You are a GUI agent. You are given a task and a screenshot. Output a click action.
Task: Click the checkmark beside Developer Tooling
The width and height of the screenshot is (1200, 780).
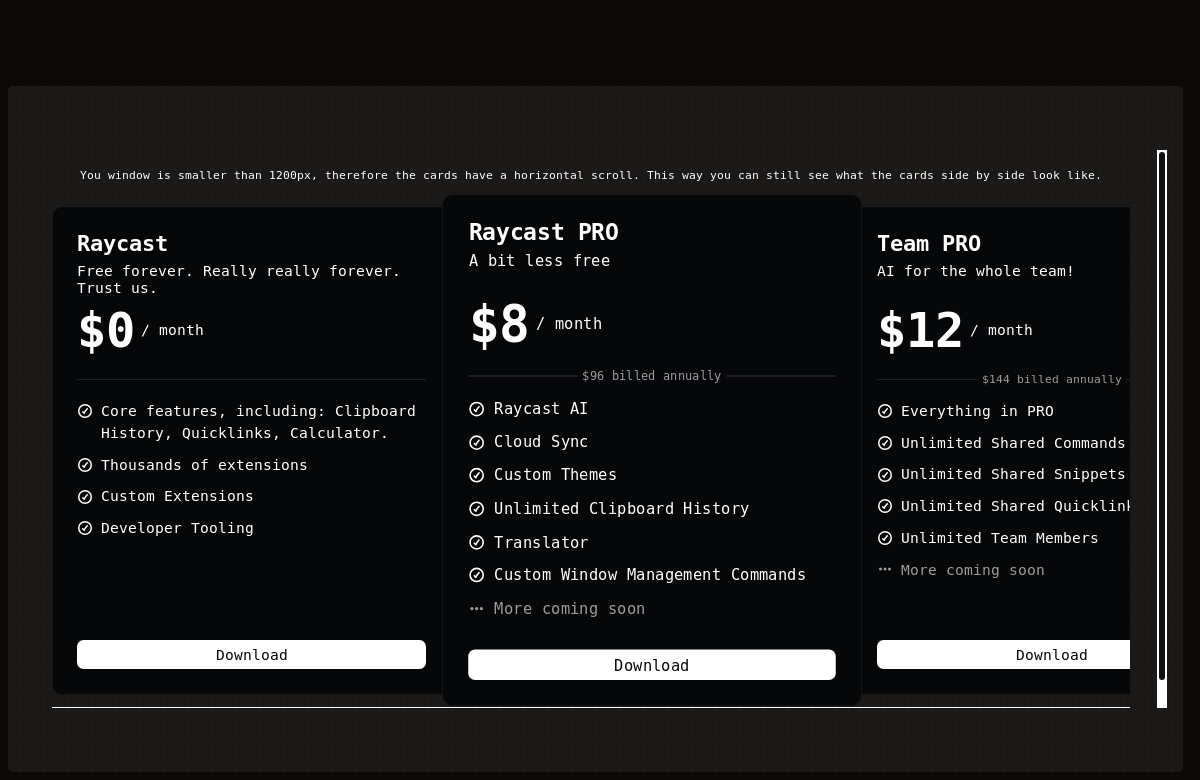(x=85, y=528)
